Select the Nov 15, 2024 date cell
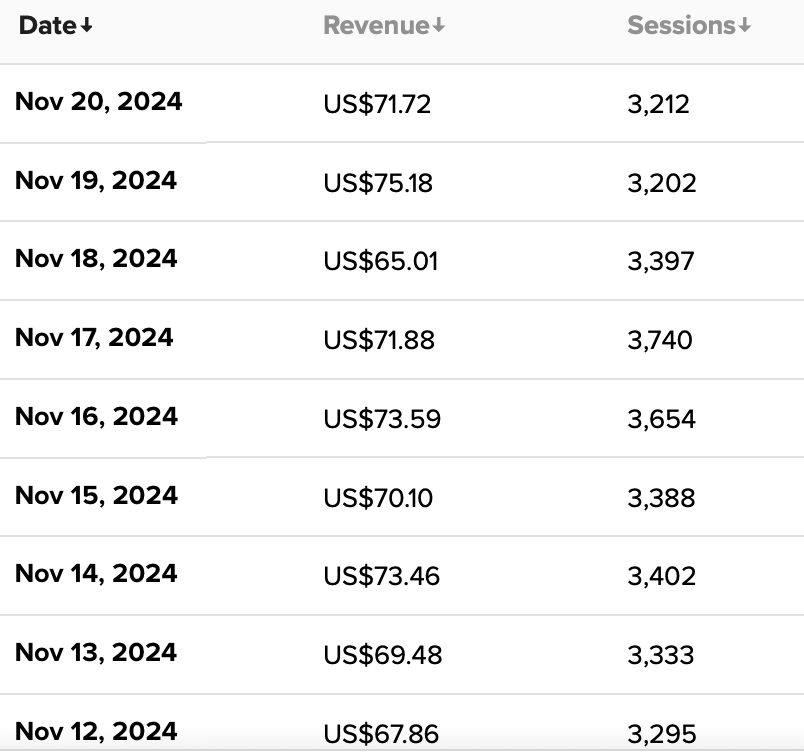This screenshot has height=752, width=804. (96, 495)
